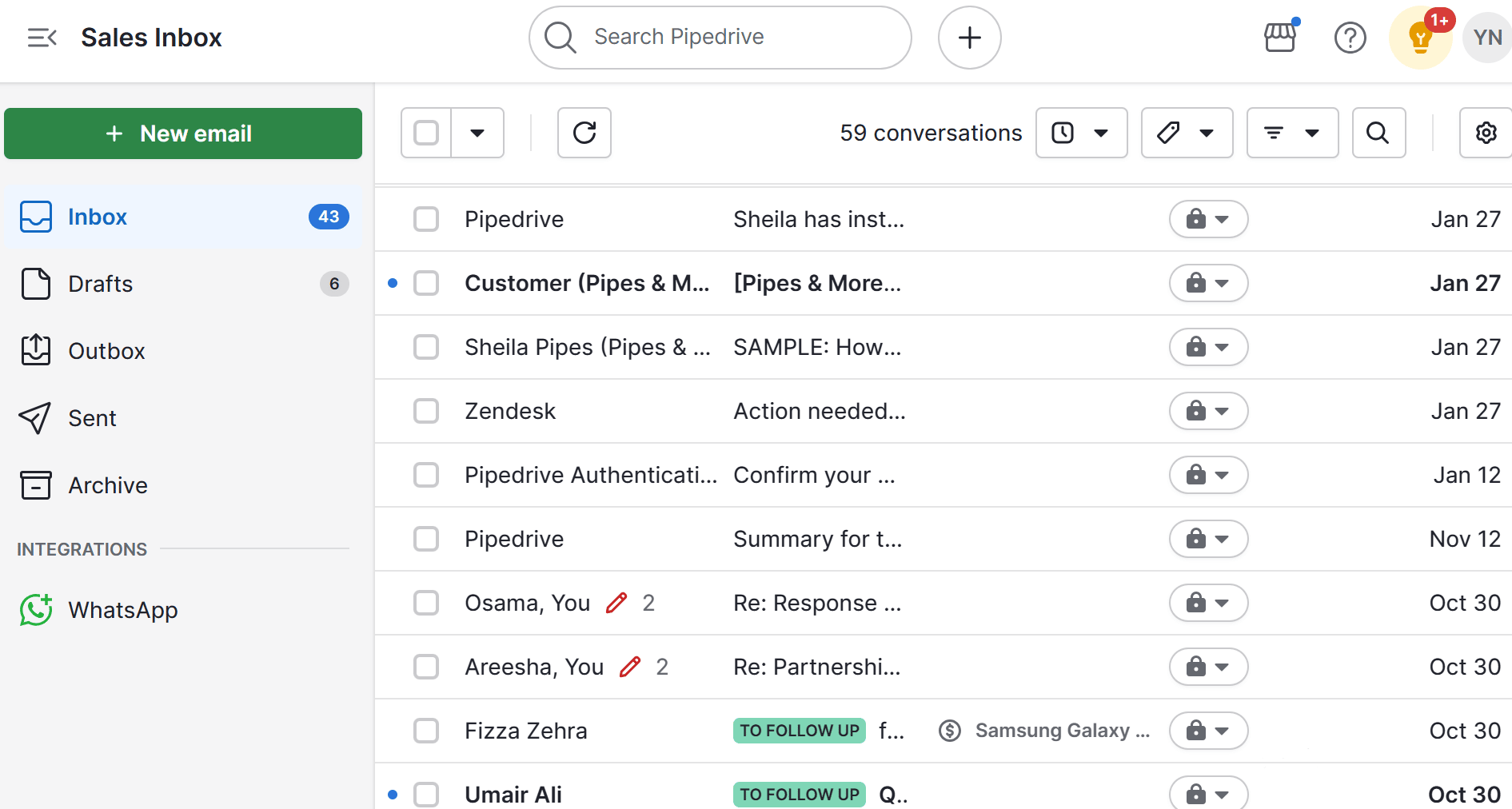Screen dimensions: 1512x809
Task: Open privacy lock dropdown on Jan 12 row
Action: pos(1209,475)
